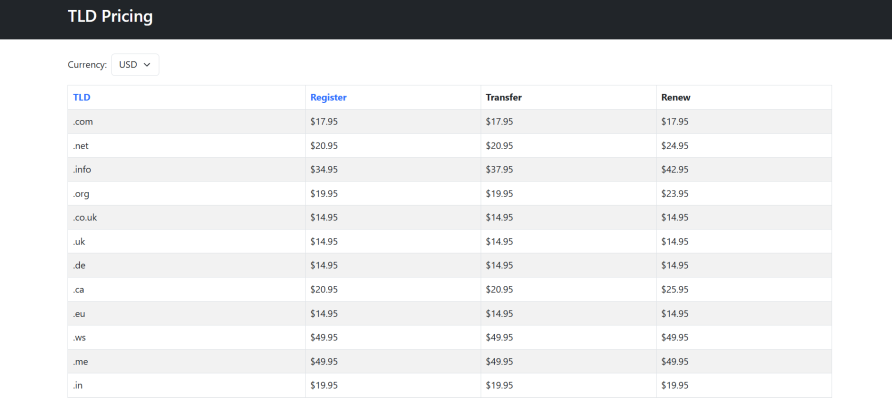Click .uk transfer price $14.95

(x=499, y=242)
